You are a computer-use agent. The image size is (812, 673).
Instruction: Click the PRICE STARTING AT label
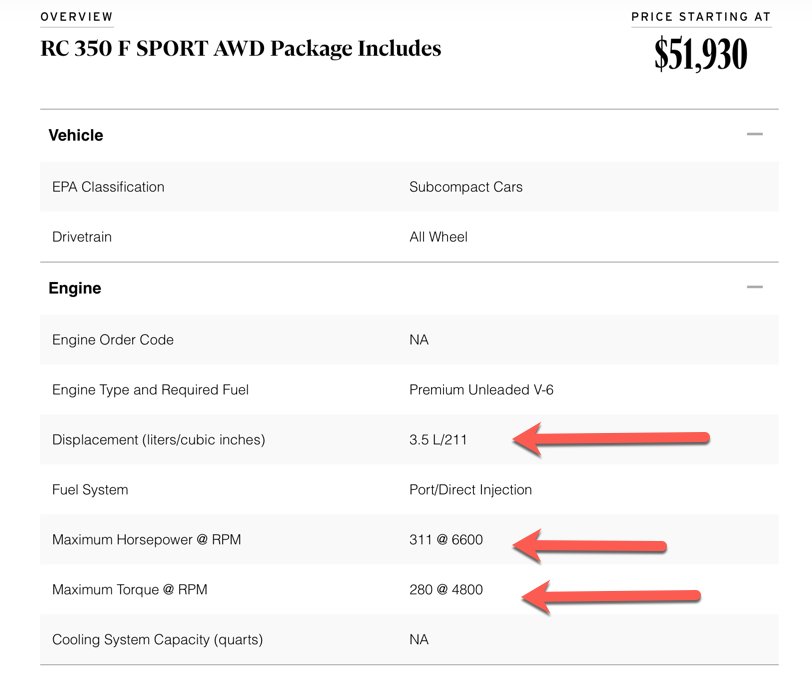(701, 17)
